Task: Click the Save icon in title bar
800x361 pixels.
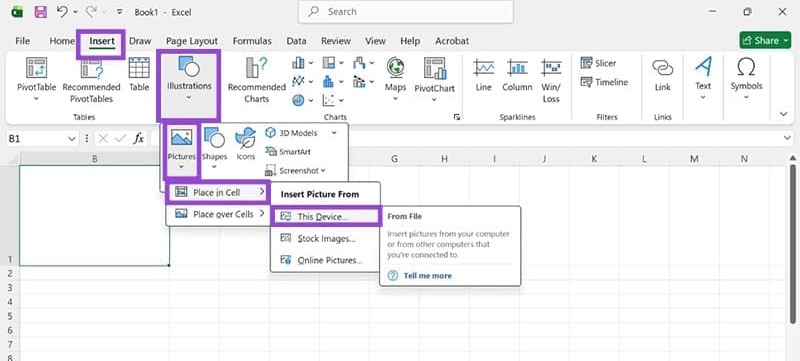Action: 40,12
